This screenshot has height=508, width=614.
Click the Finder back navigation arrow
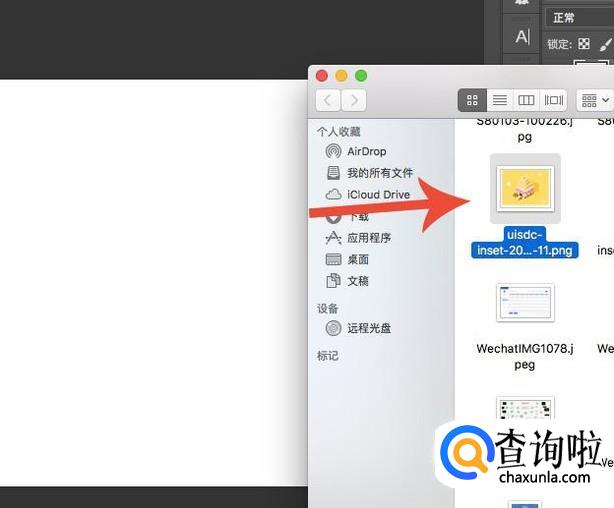[x=328, y=100]
